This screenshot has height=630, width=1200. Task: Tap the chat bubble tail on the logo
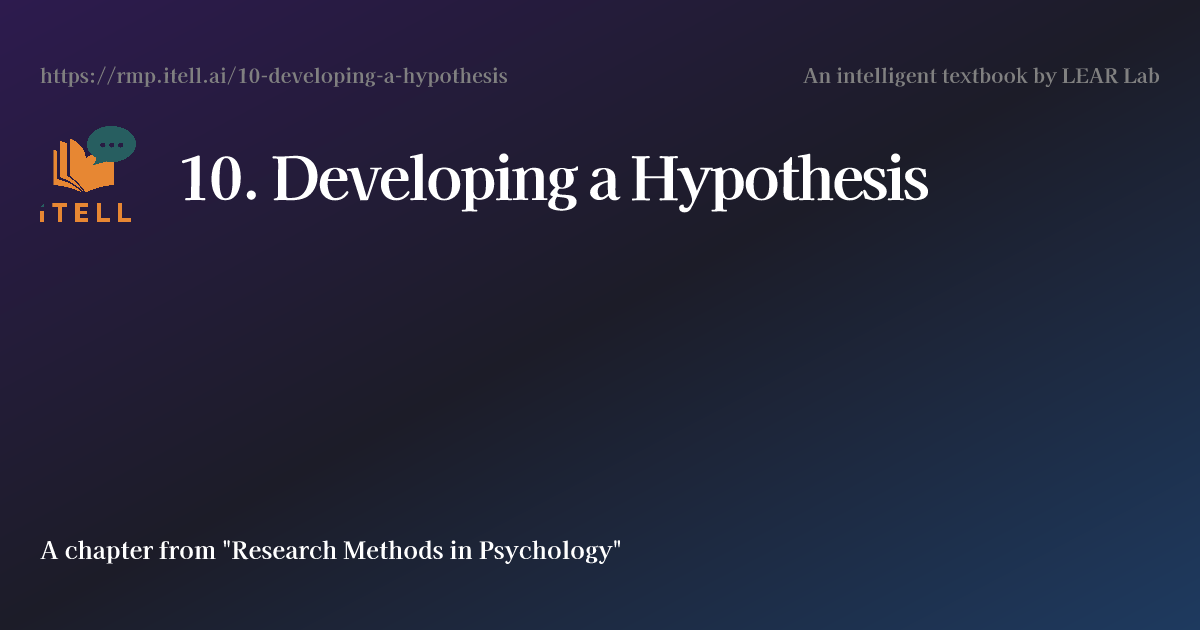coord(98,160)
